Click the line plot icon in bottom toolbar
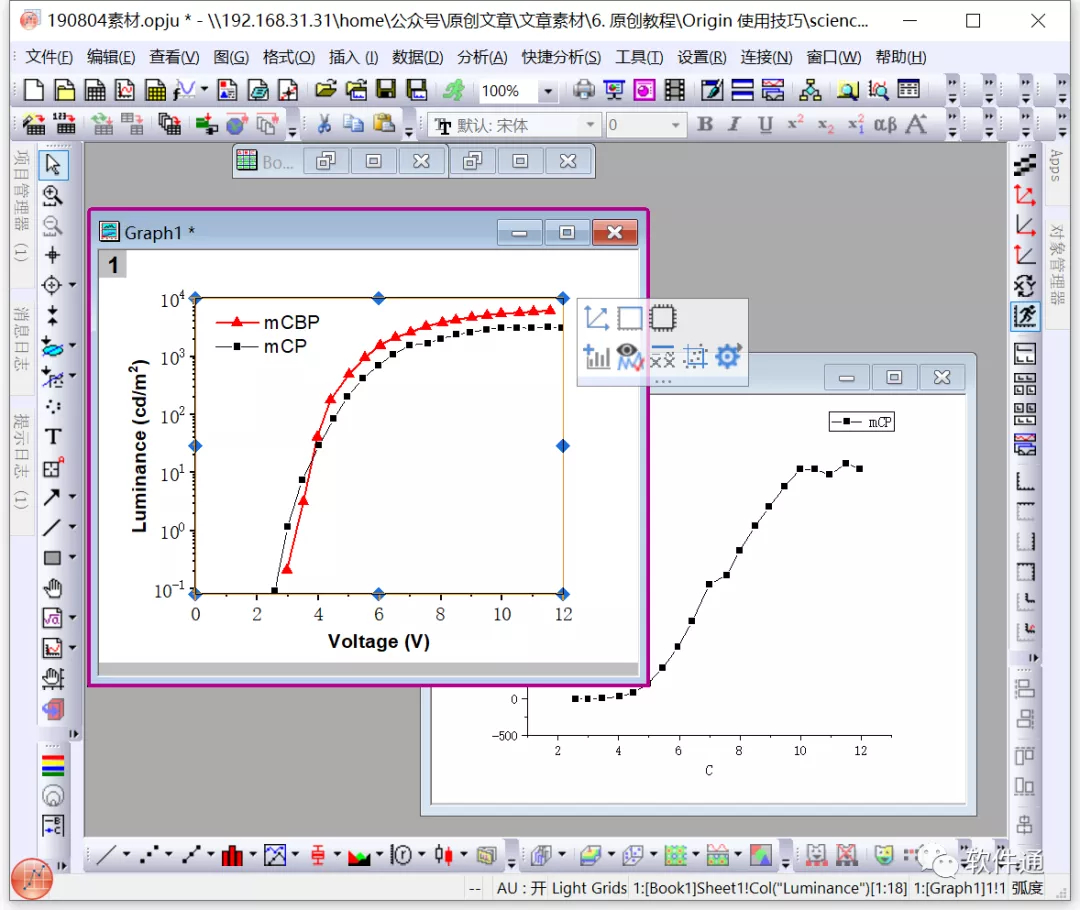This screenshot has width=1080, height=910. click(x=107, y=855)
